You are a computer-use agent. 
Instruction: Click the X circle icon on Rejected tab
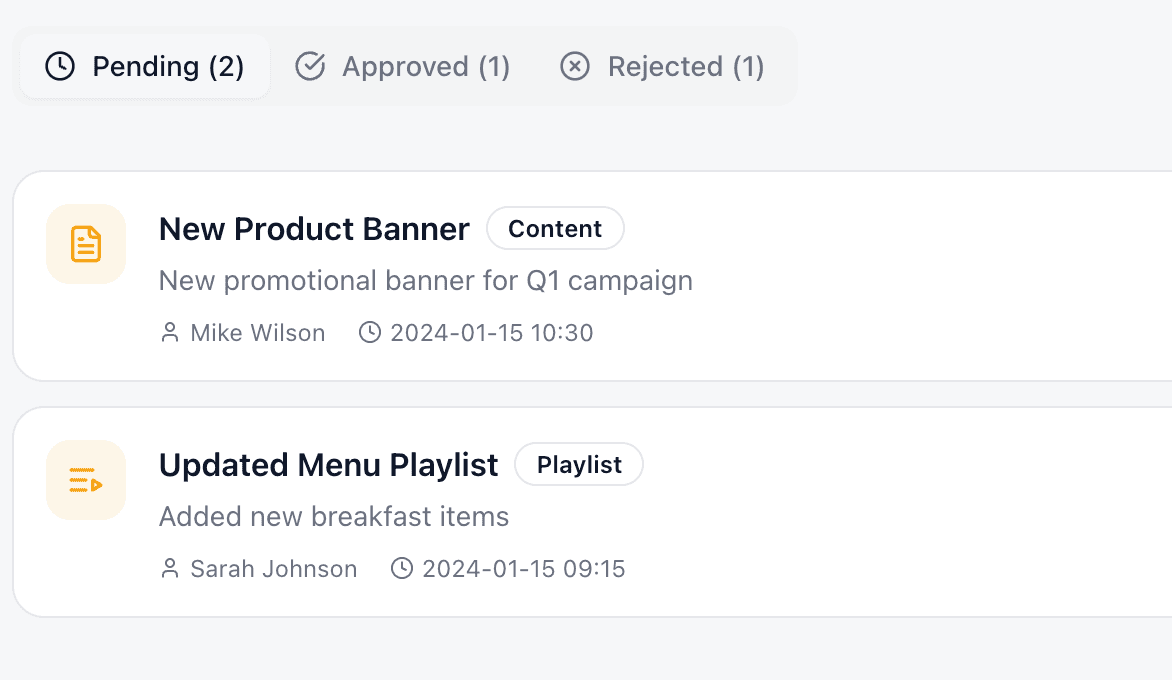(575, 67)
